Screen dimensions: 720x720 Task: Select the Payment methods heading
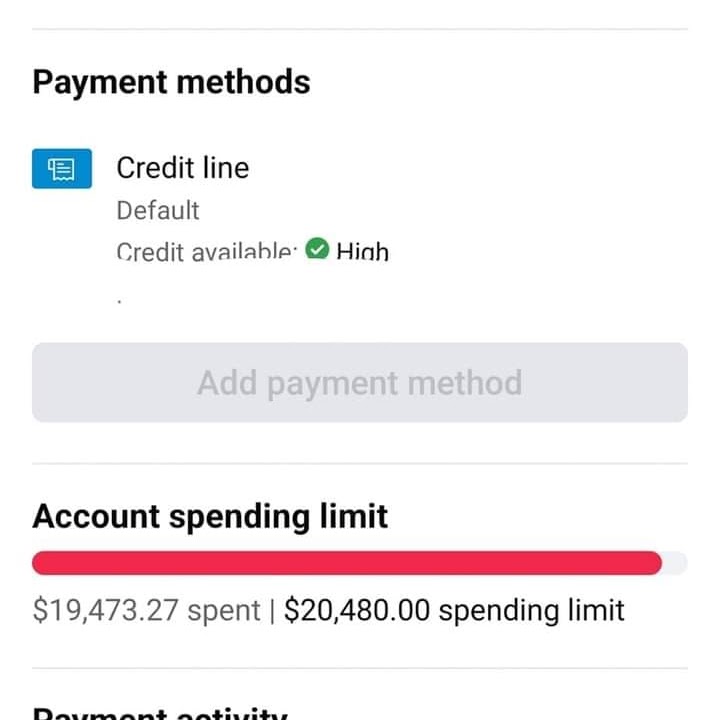[171, 82]
